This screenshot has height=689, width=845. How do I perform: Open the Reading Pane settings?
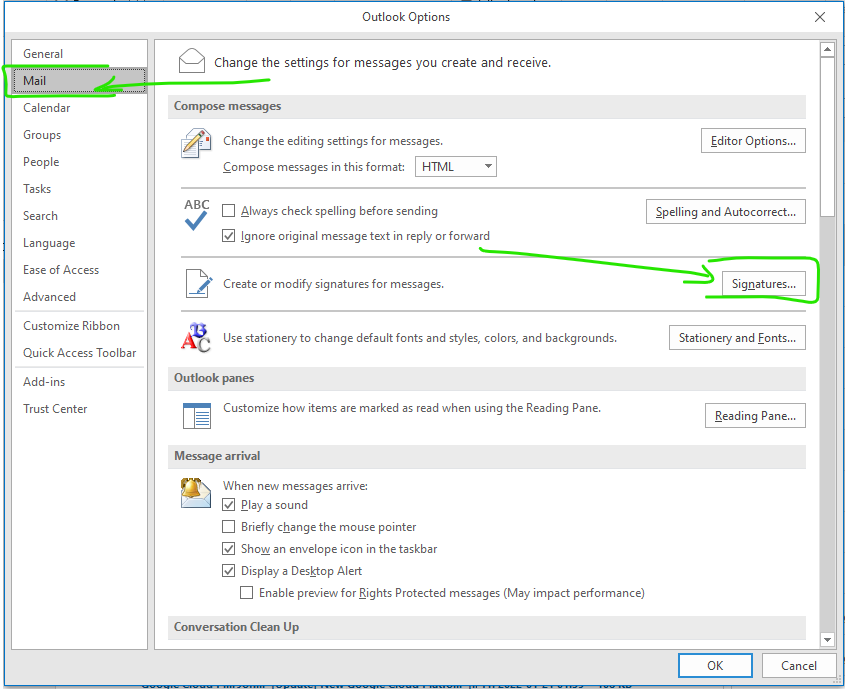755,416
